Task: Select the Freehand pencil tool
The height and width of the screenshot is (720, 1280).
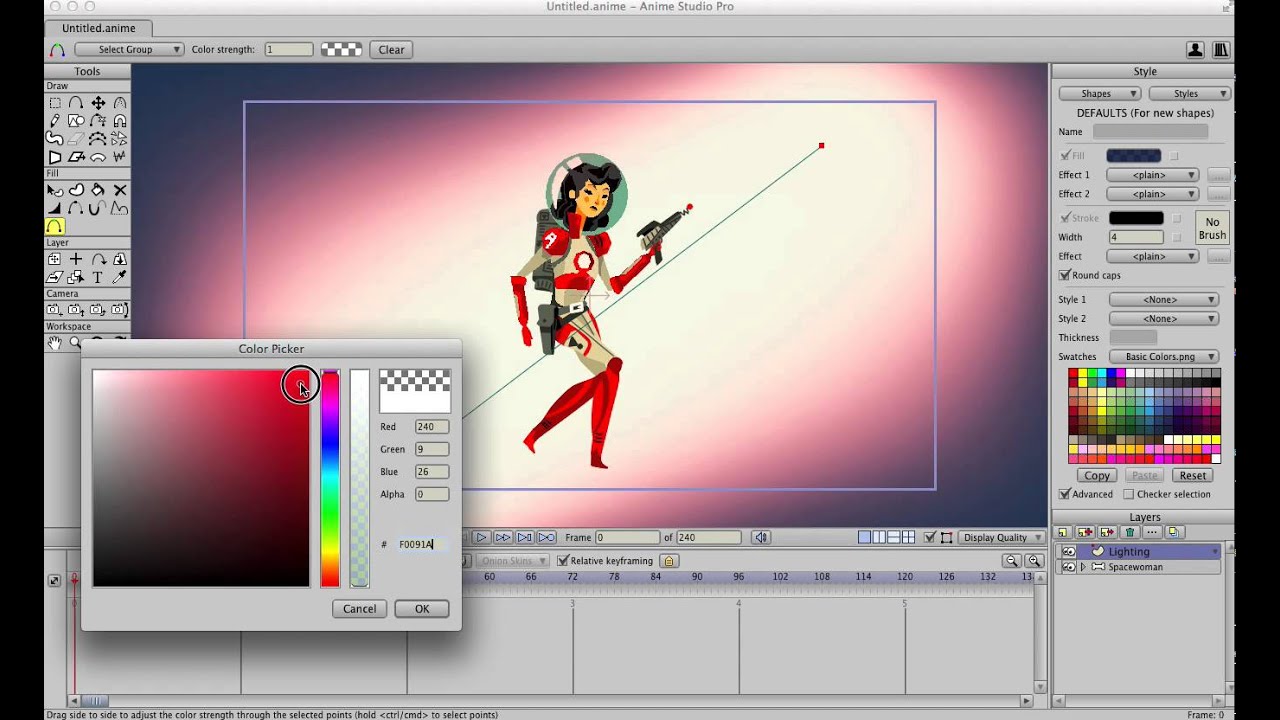Action: [55, 121]
